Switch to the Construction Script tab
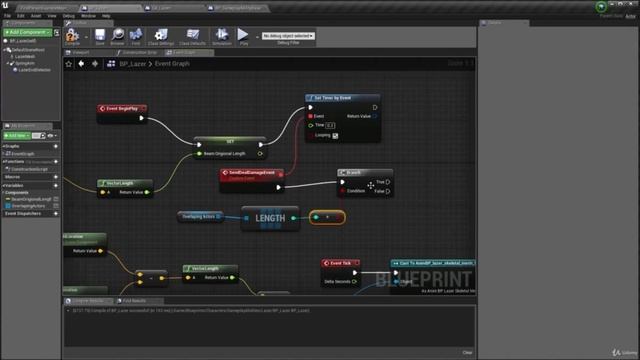Screen dimensions: 640x360 pyautogui.click(x=139, y=53)
